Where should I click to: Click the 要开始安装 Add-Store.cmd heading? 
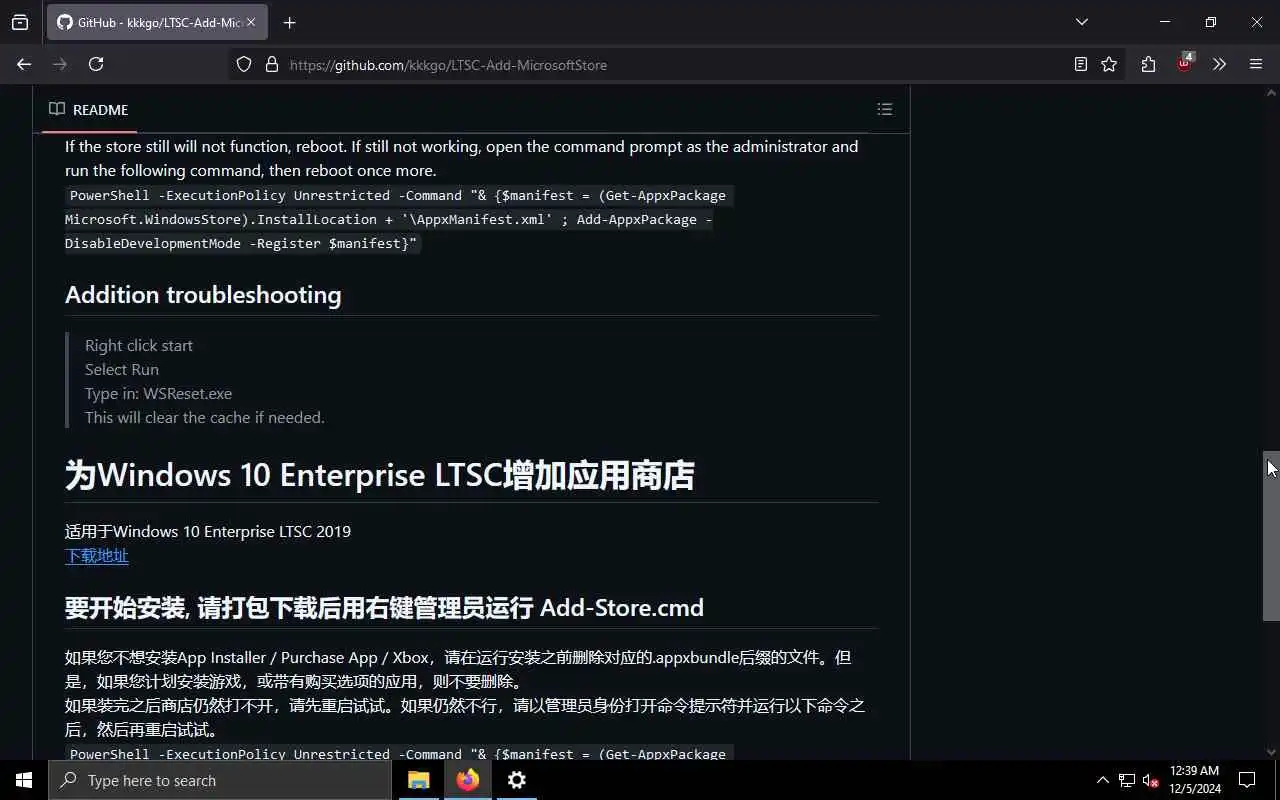tap(384, 608)
